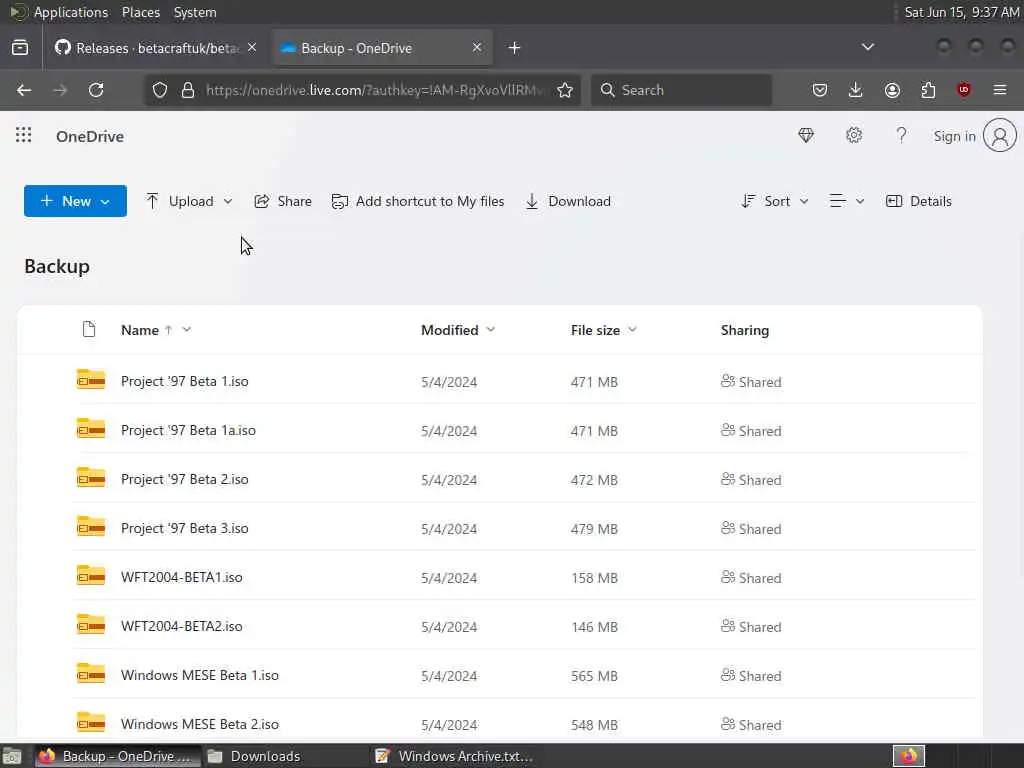The width and height of the screenshot is (1024, 768).
Task: Close the Backup - OneDrive tab
Action: click(x=477, y=47)
